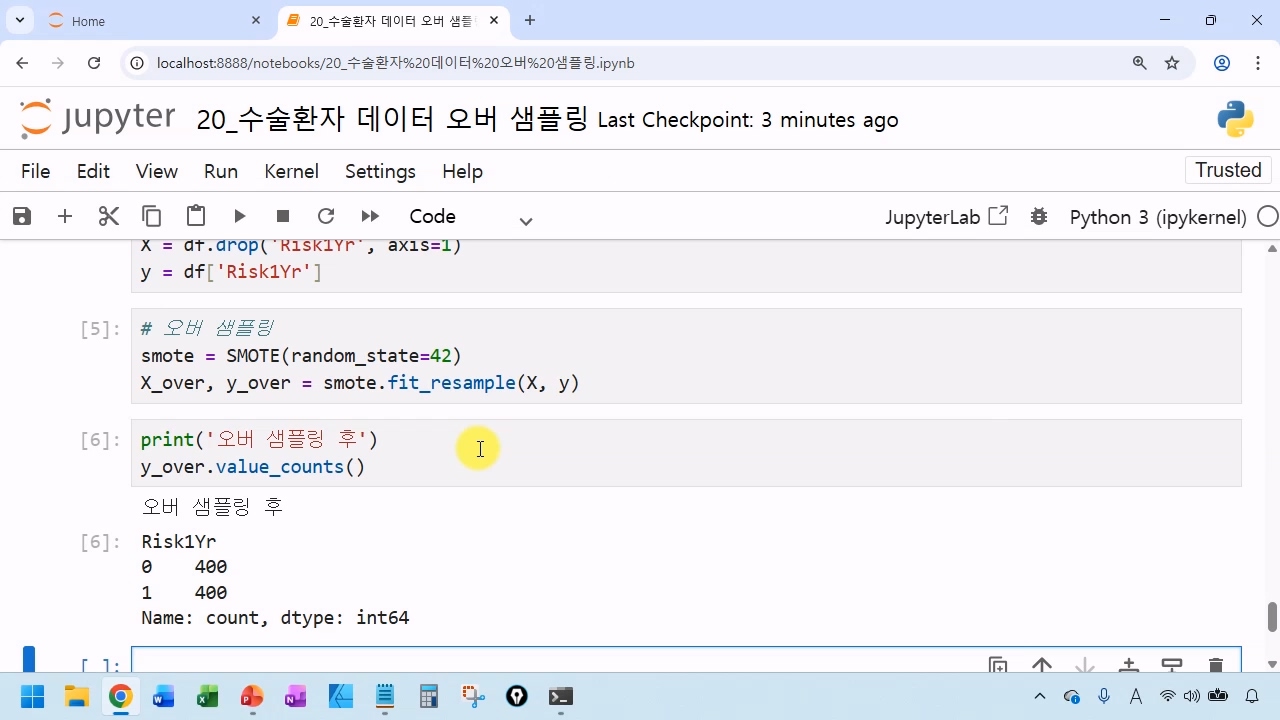The width and height of the screenshot is (1280, 720).
Task: Show hidden system tray icons
Action: coord(1040,696)
